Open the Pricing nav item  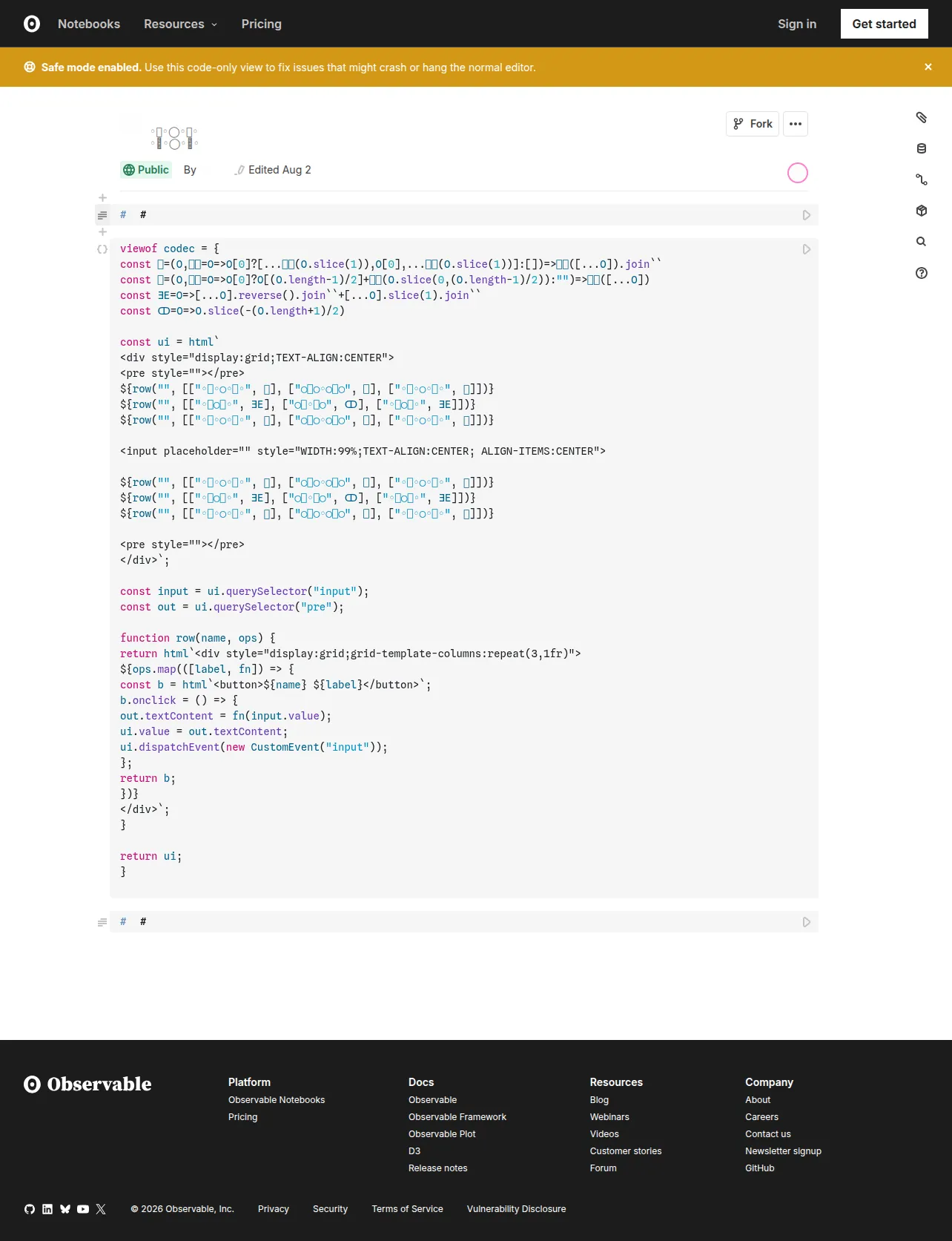coord(262,24)
